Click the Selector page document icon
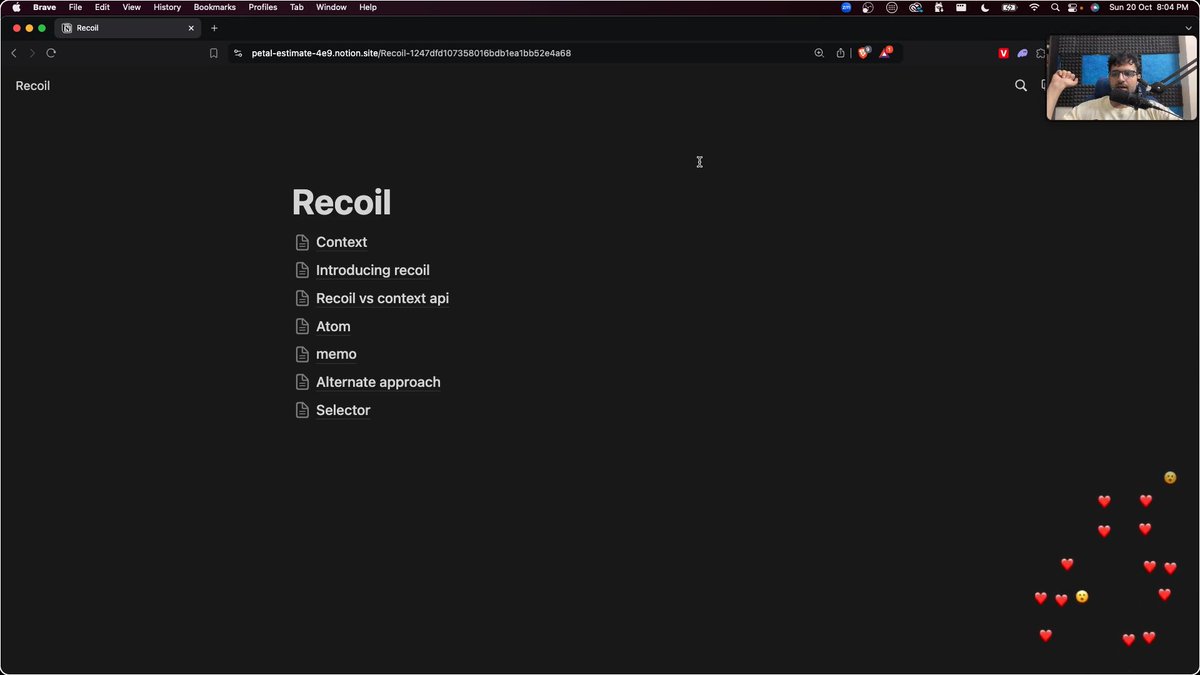Screen dimensions: 1200x675 pyautogui.click(x=302, y=410)
